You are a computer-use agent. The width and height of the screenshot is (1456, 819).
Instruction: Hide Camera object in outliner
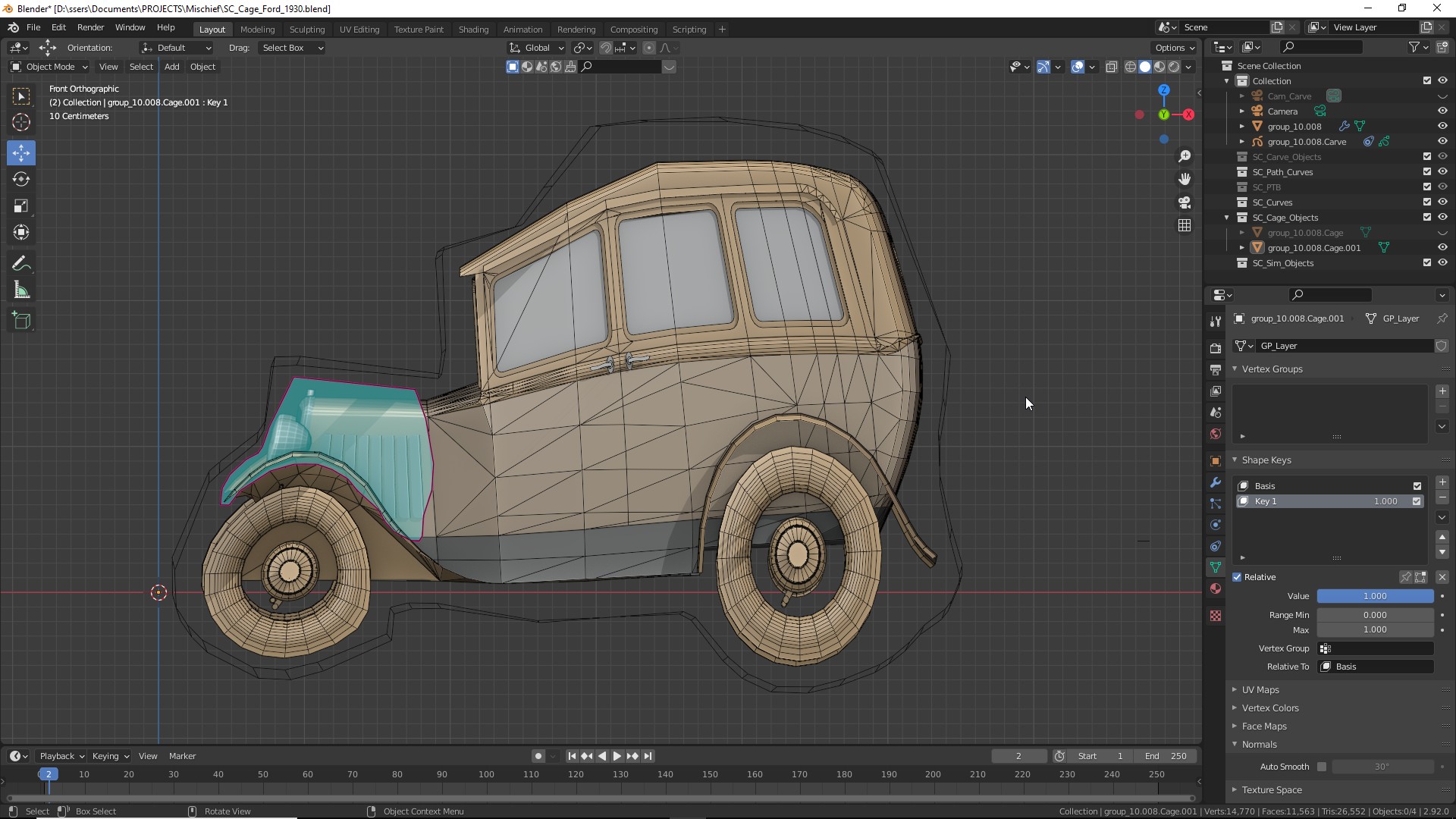click(1442, 111)
